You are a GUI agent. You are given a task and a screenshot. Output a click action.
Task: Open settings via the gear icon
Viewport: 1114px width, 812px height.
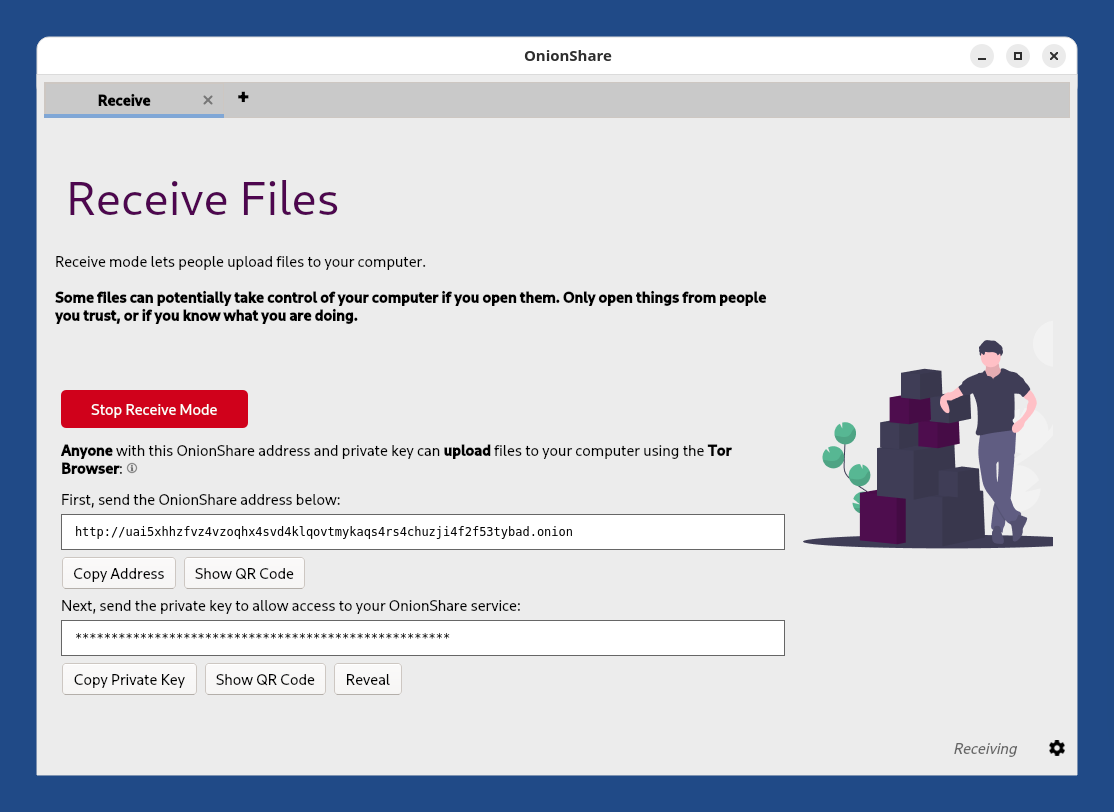coord(1057,748)
